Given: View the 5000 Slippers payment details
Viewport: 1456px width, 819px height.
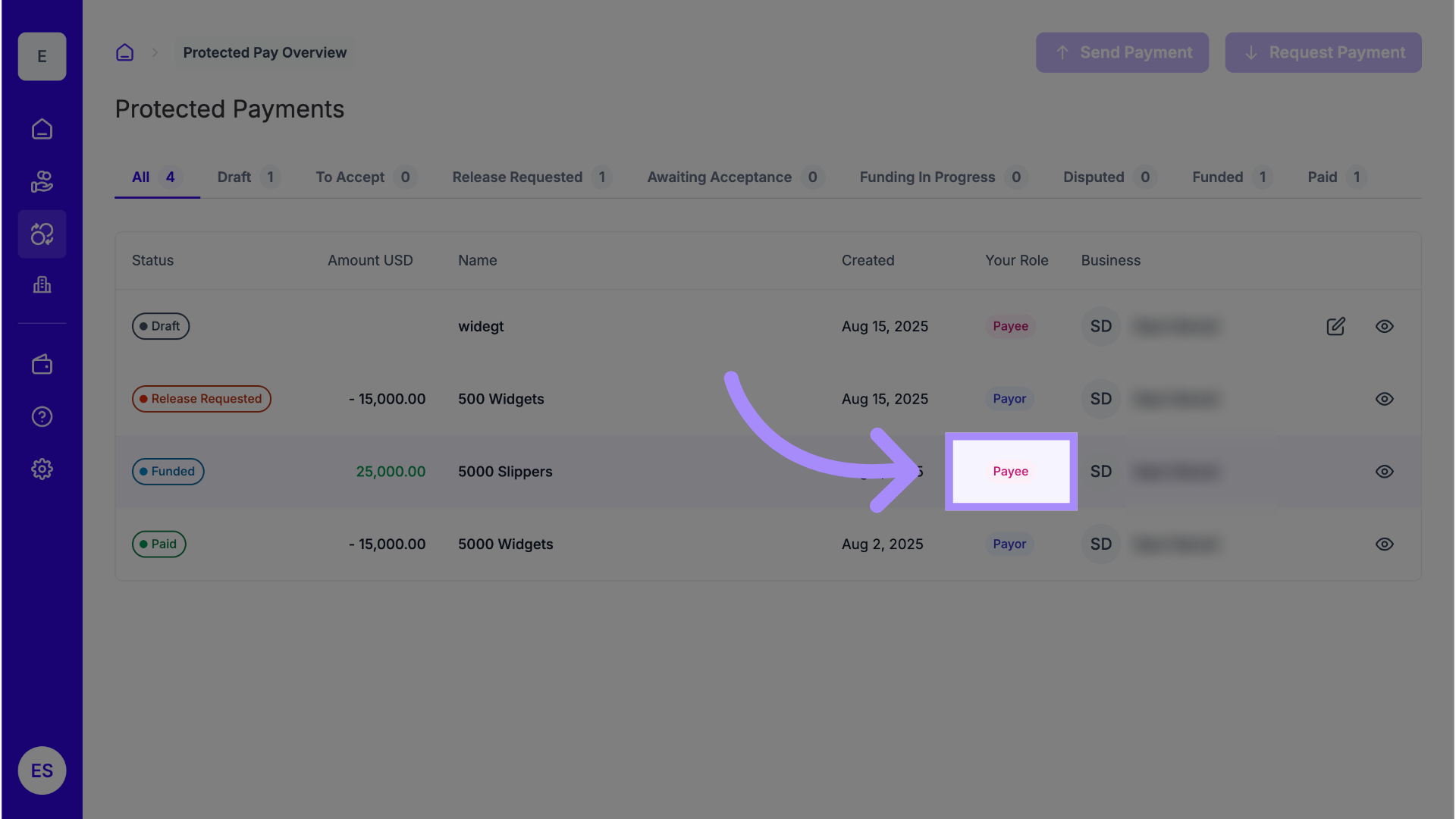Looking at the screenshot, I should 1384,472.
